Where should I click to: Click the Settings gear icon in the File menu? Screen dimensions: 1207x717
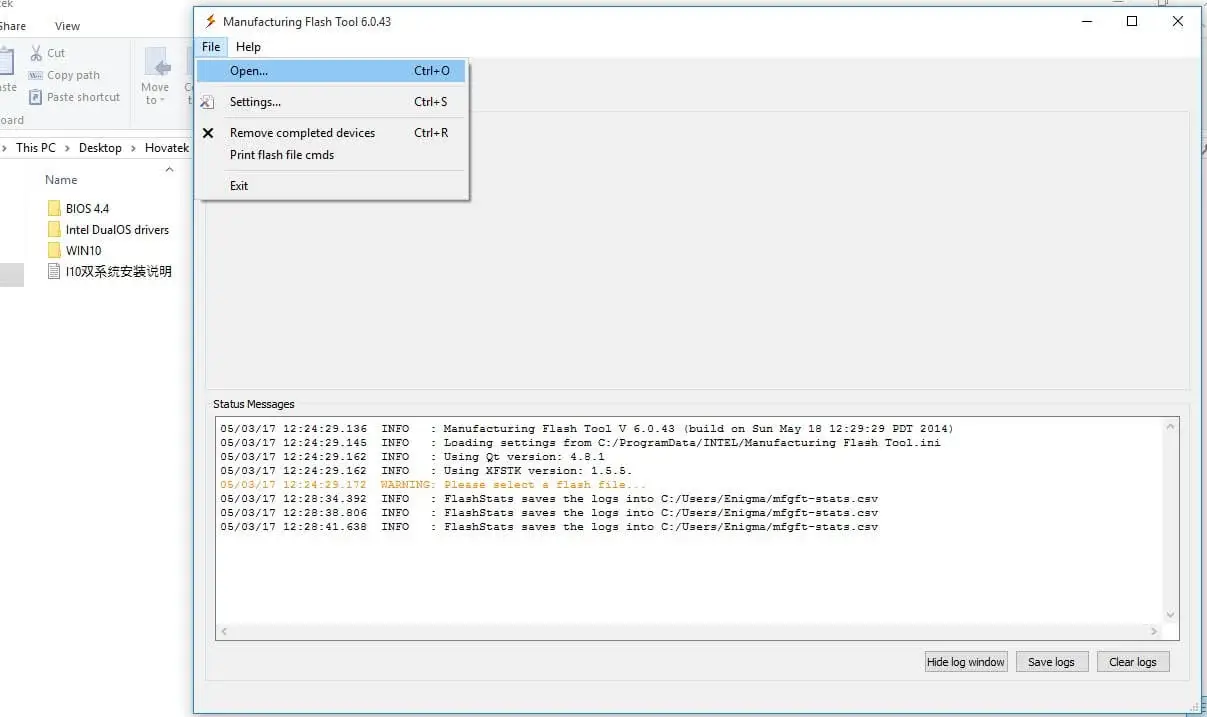point(208,101)
